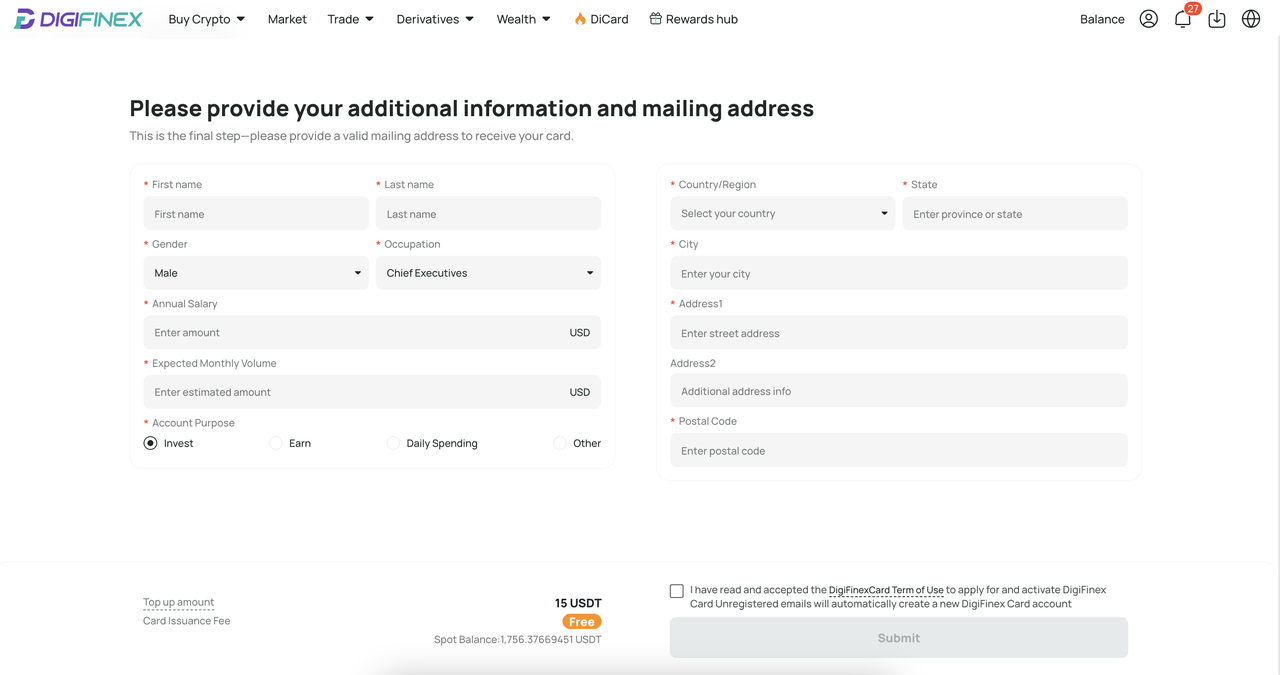Open notifications bell with 27 badge

[x=1184, y=17]
